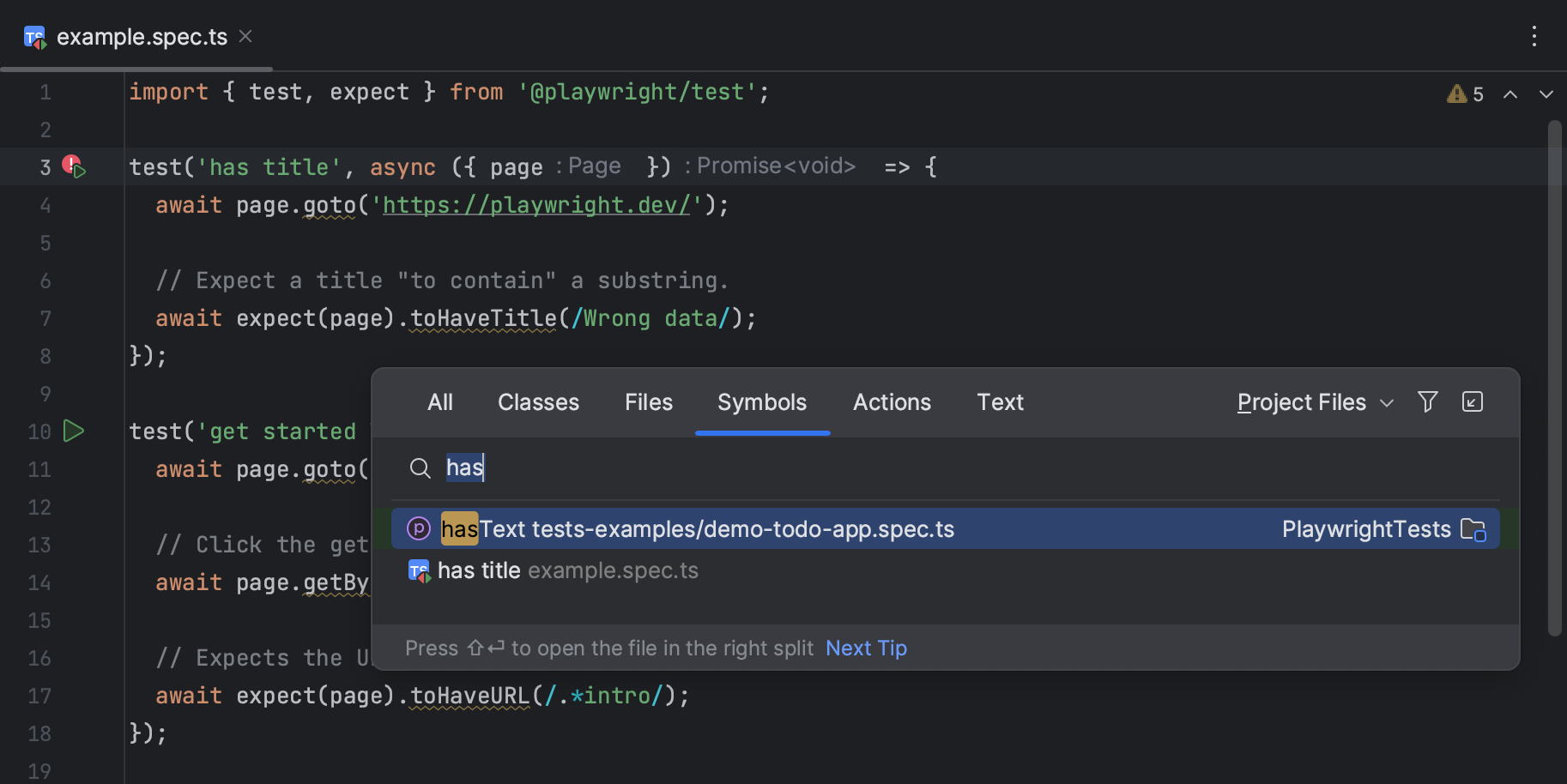Click the Playwright icon beside the hasText result
This screenshot has height=784, width=1567.
419,528
